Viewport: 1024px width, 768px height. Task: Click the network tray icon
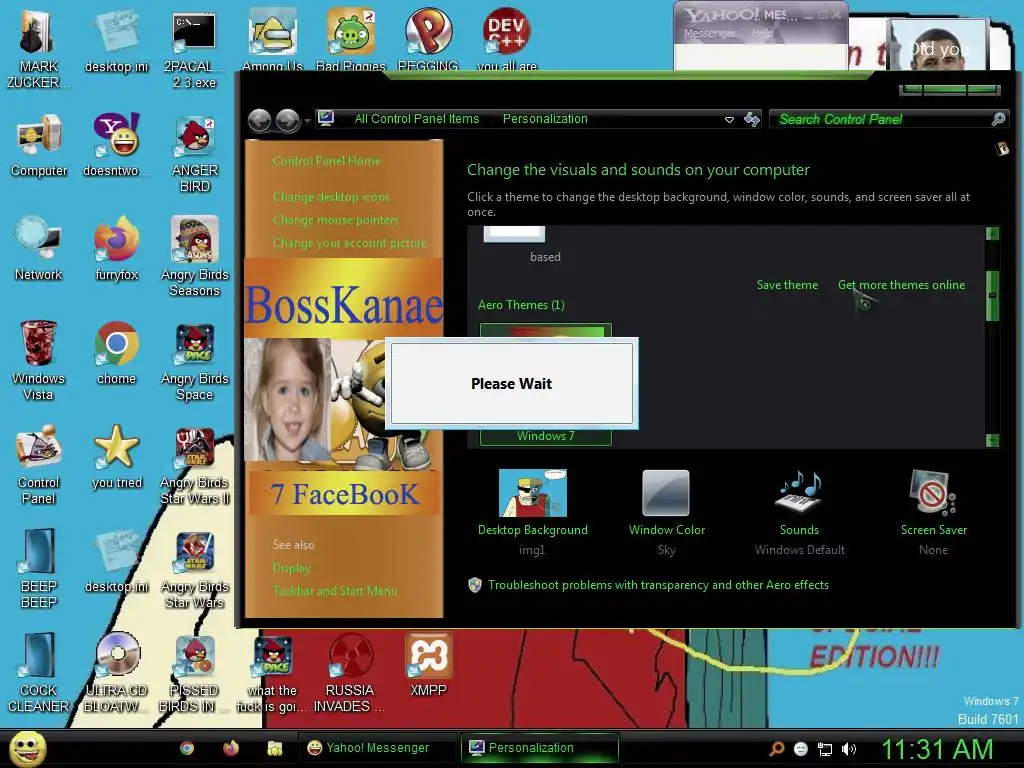click(x=825, y=749)
